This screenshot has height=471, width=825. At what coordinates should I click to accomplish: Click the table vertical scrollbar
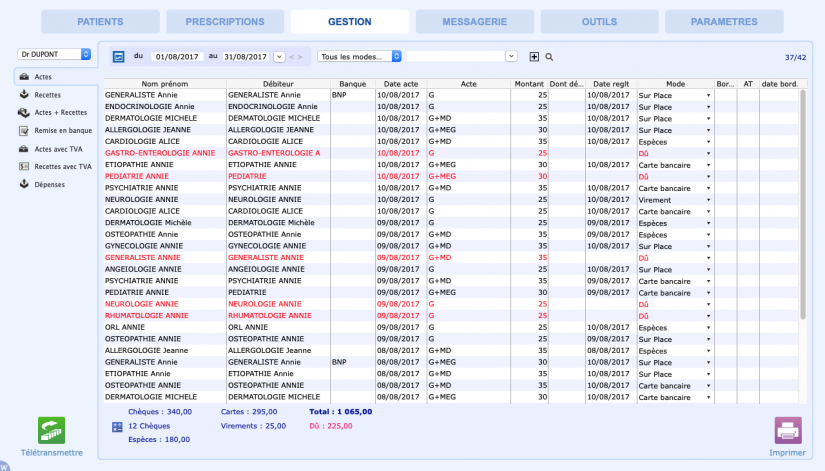pyautogui.click(x=803, y=204)
